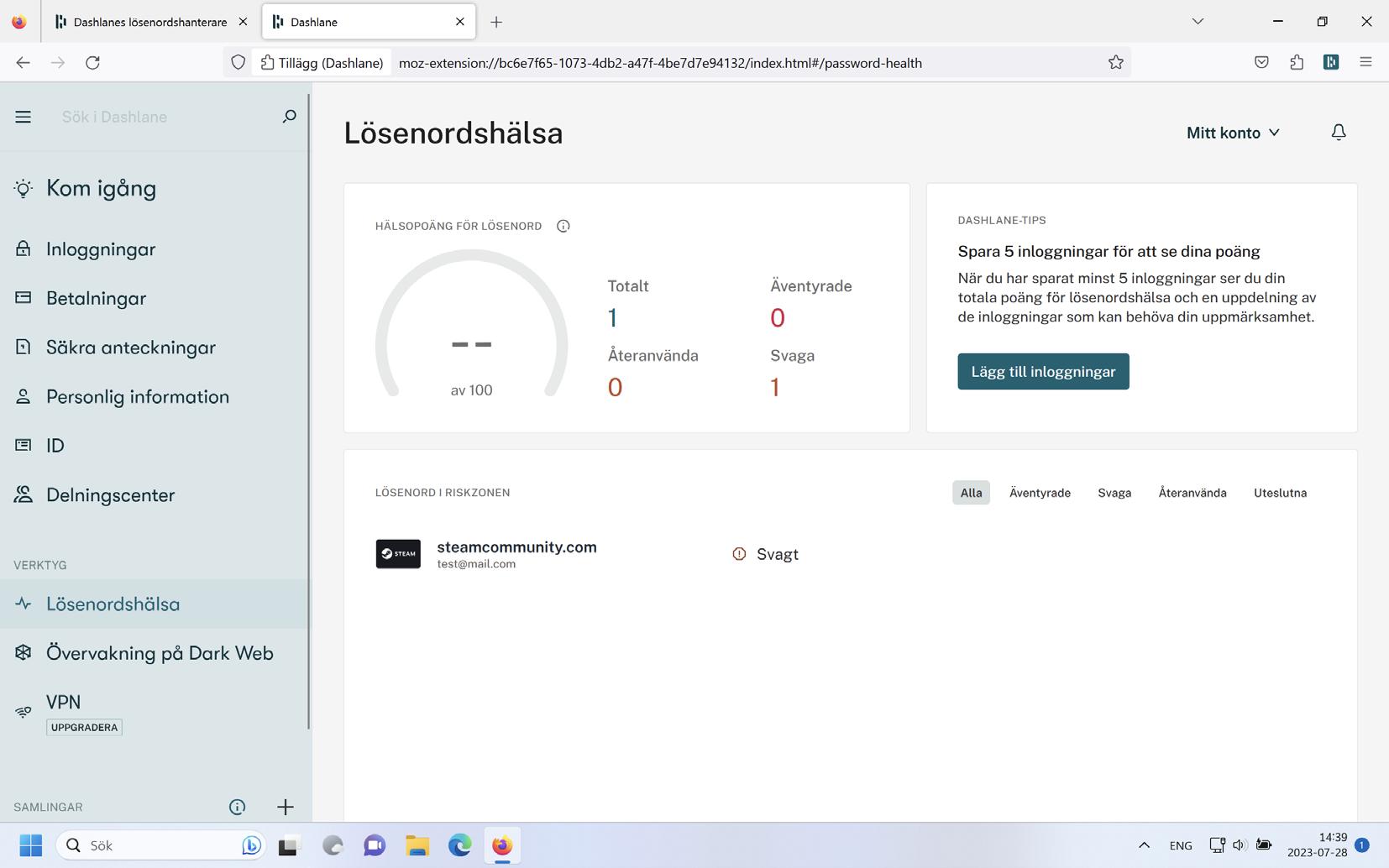Click the sidebar scrollbar
The width and height of the screenshot is (1389, 868).
pos(309,411)
